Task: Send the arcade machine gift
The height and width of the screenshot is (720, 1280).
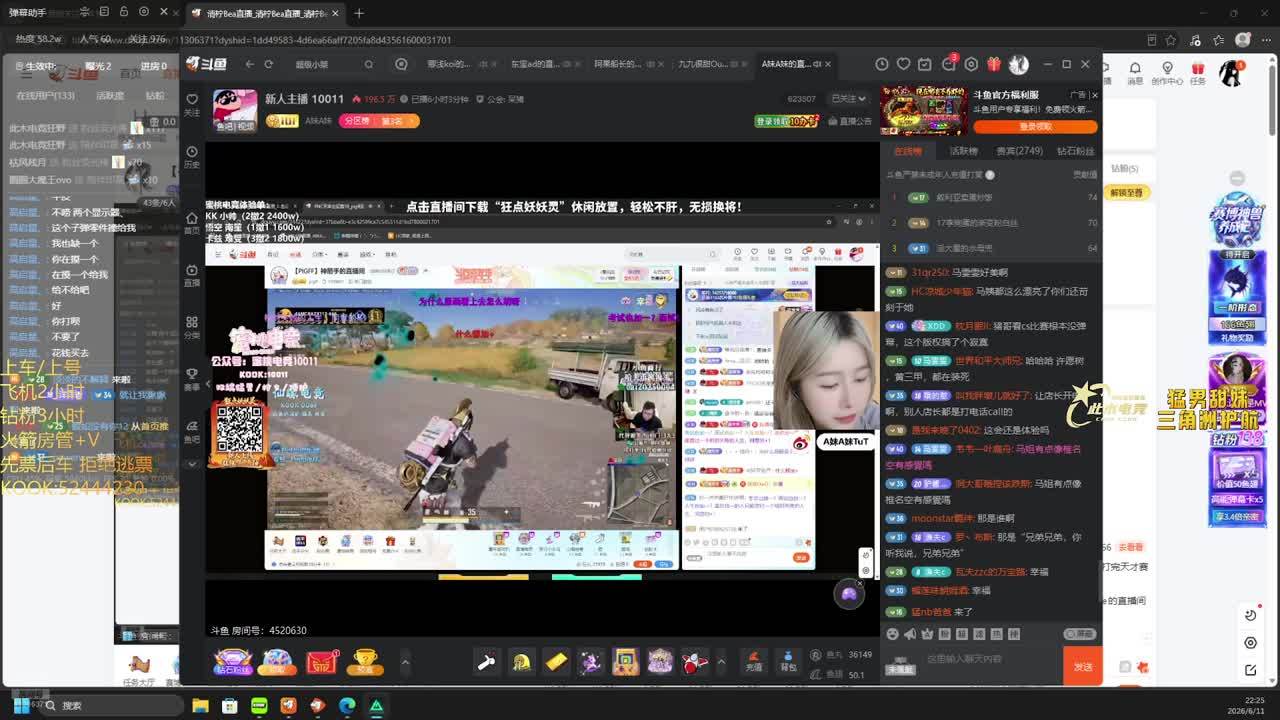Action: click(x=626, y=662)
